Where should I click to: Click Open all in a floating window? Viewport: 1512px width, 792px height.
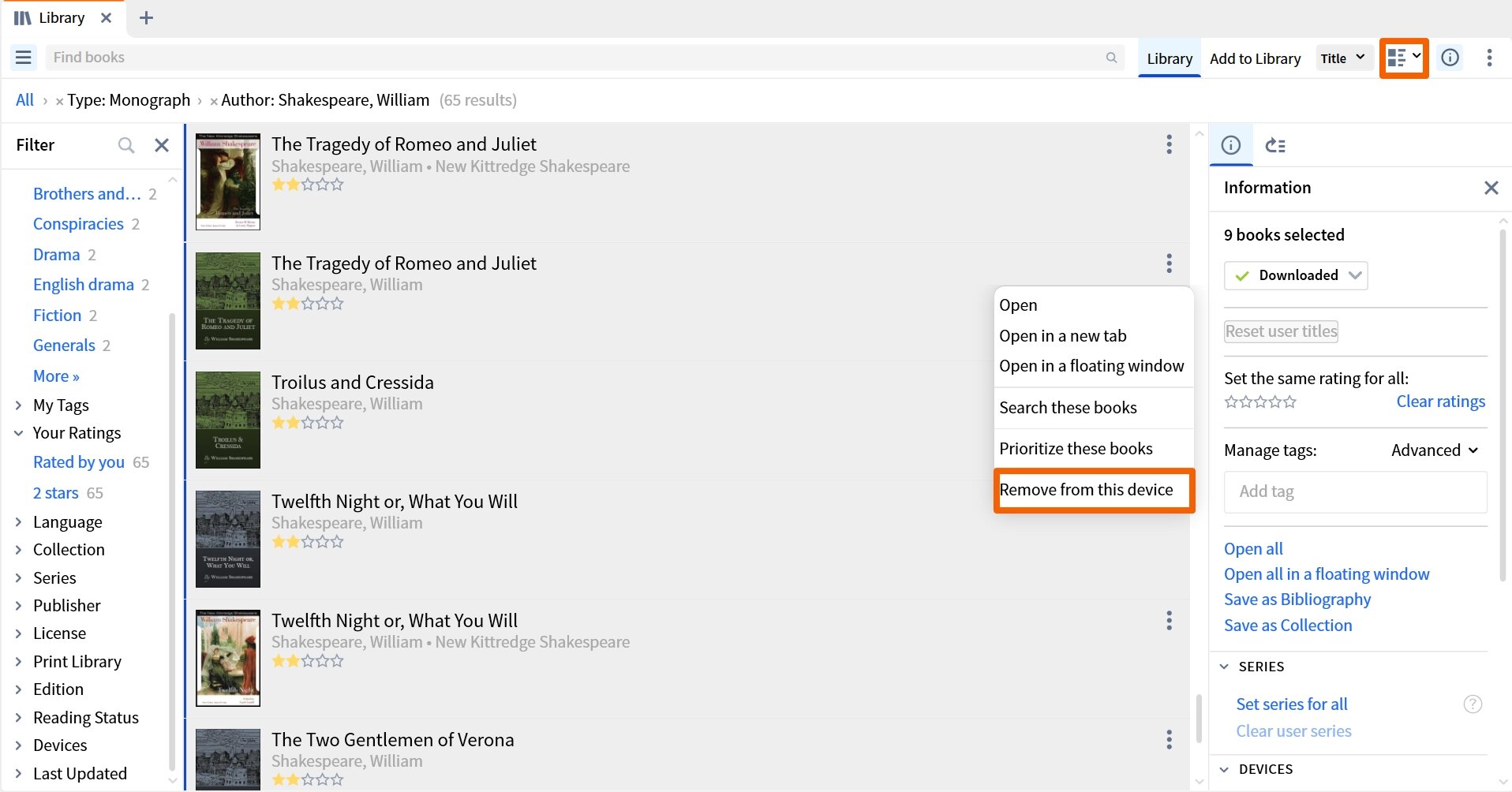(x=1327, y=574)
